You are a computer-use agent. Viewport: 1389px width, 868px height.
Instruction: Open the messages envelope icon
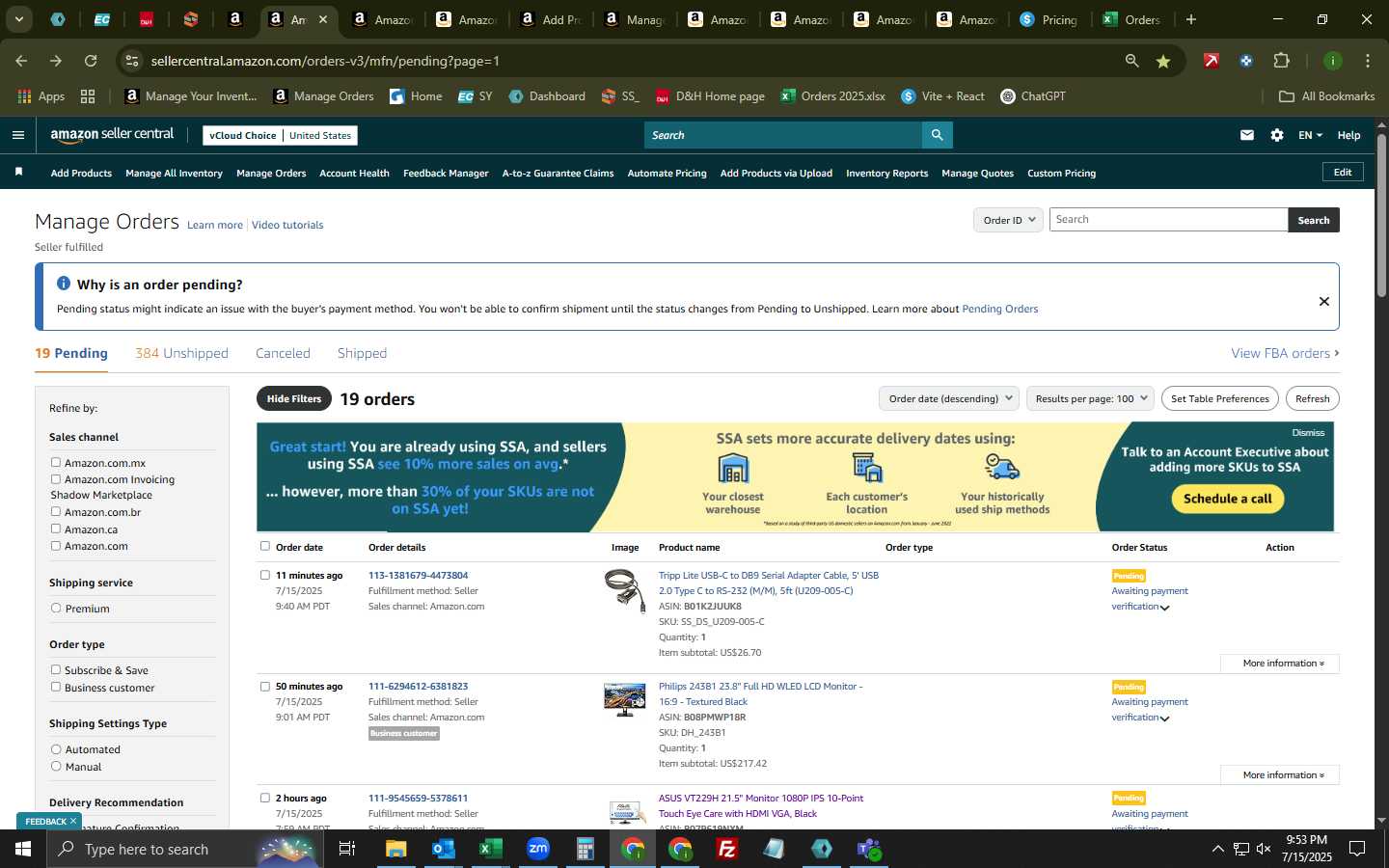[1247, 135]
